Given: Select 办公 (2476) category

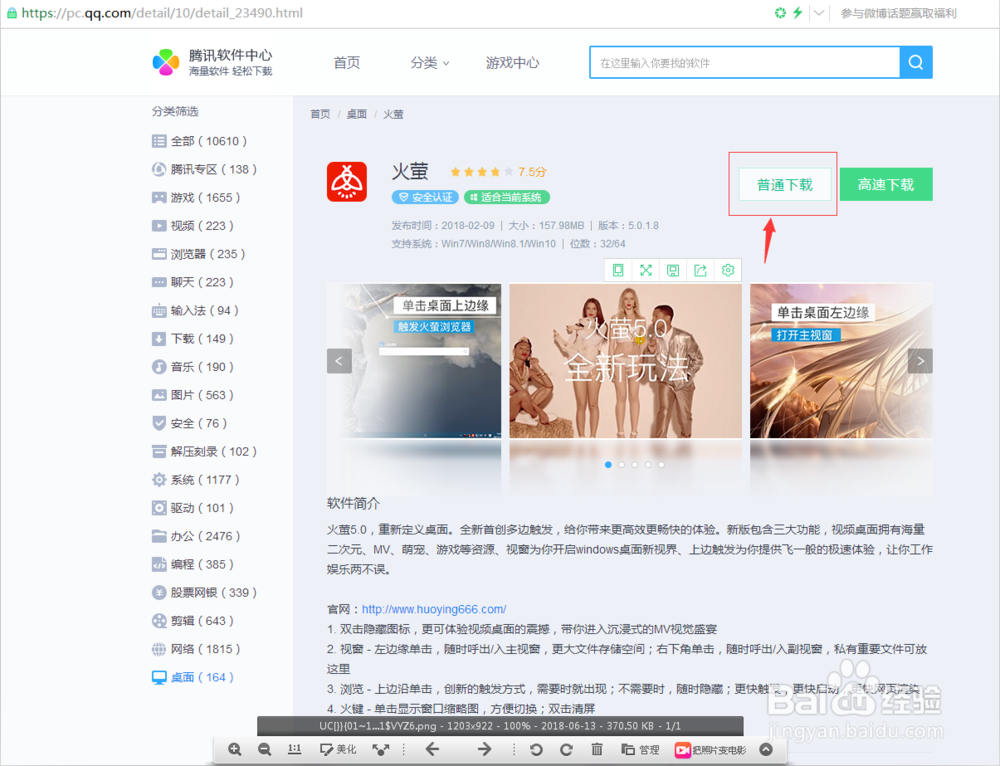Looking at the screenshot, I should (x=196, y=536).
